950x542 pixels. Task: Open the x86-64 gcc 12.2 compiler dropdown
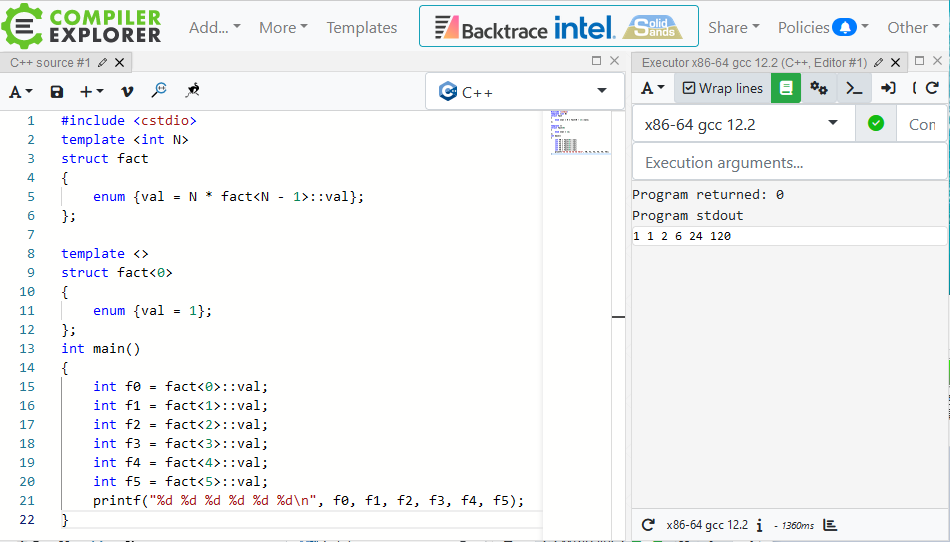tap(743, 124)
